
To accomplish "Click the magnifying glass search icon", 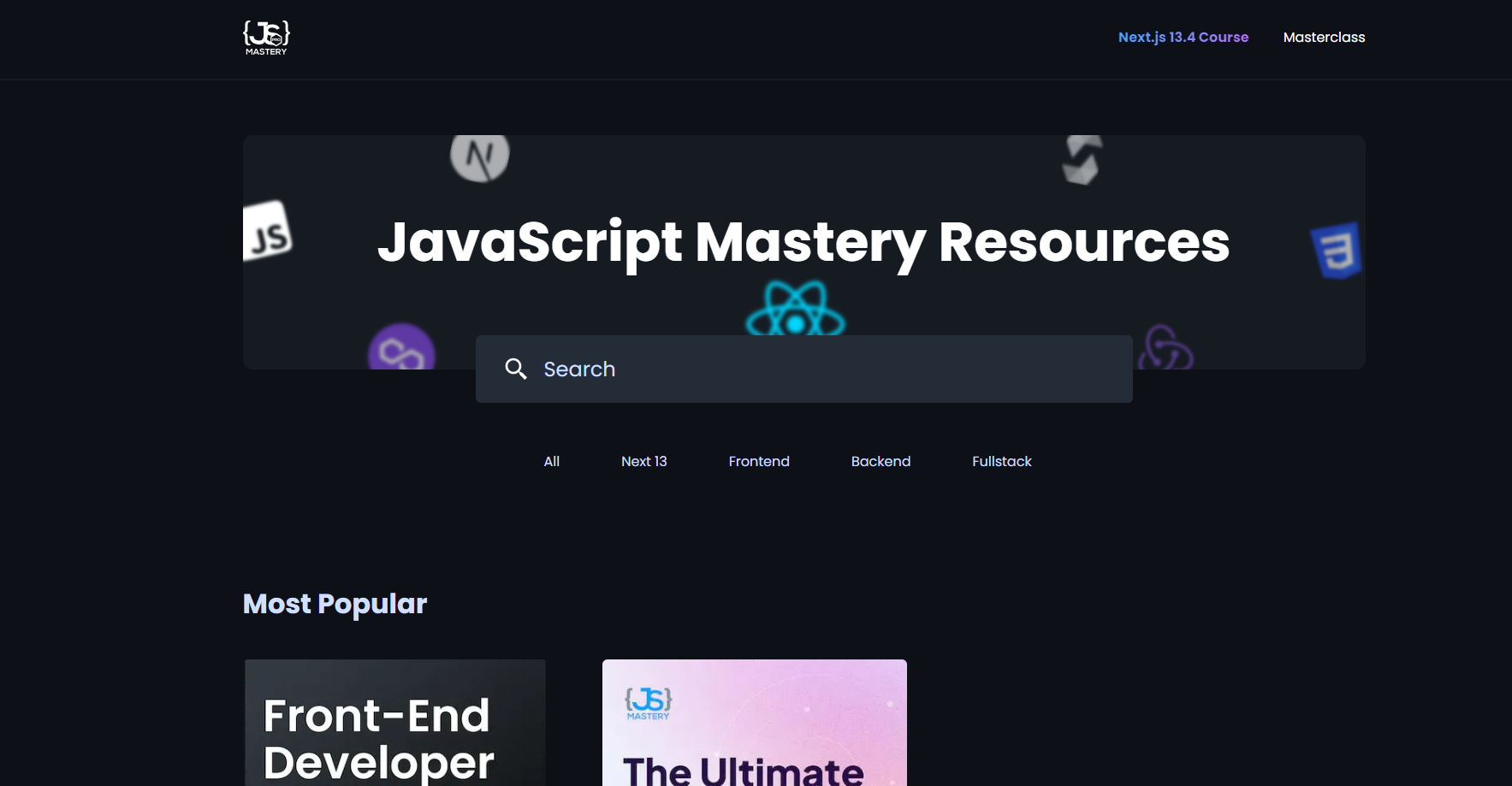I will coord(516,369).
